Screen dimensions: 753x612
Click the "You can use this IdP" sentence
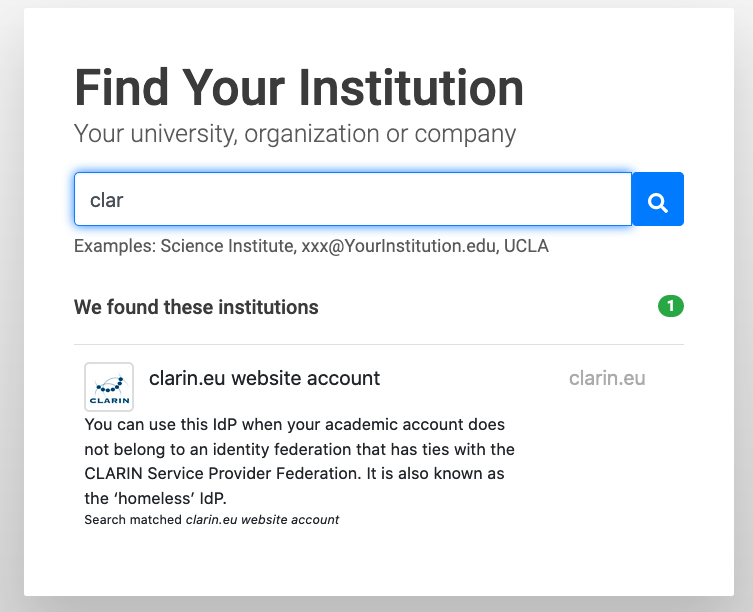tap(170, 426)
